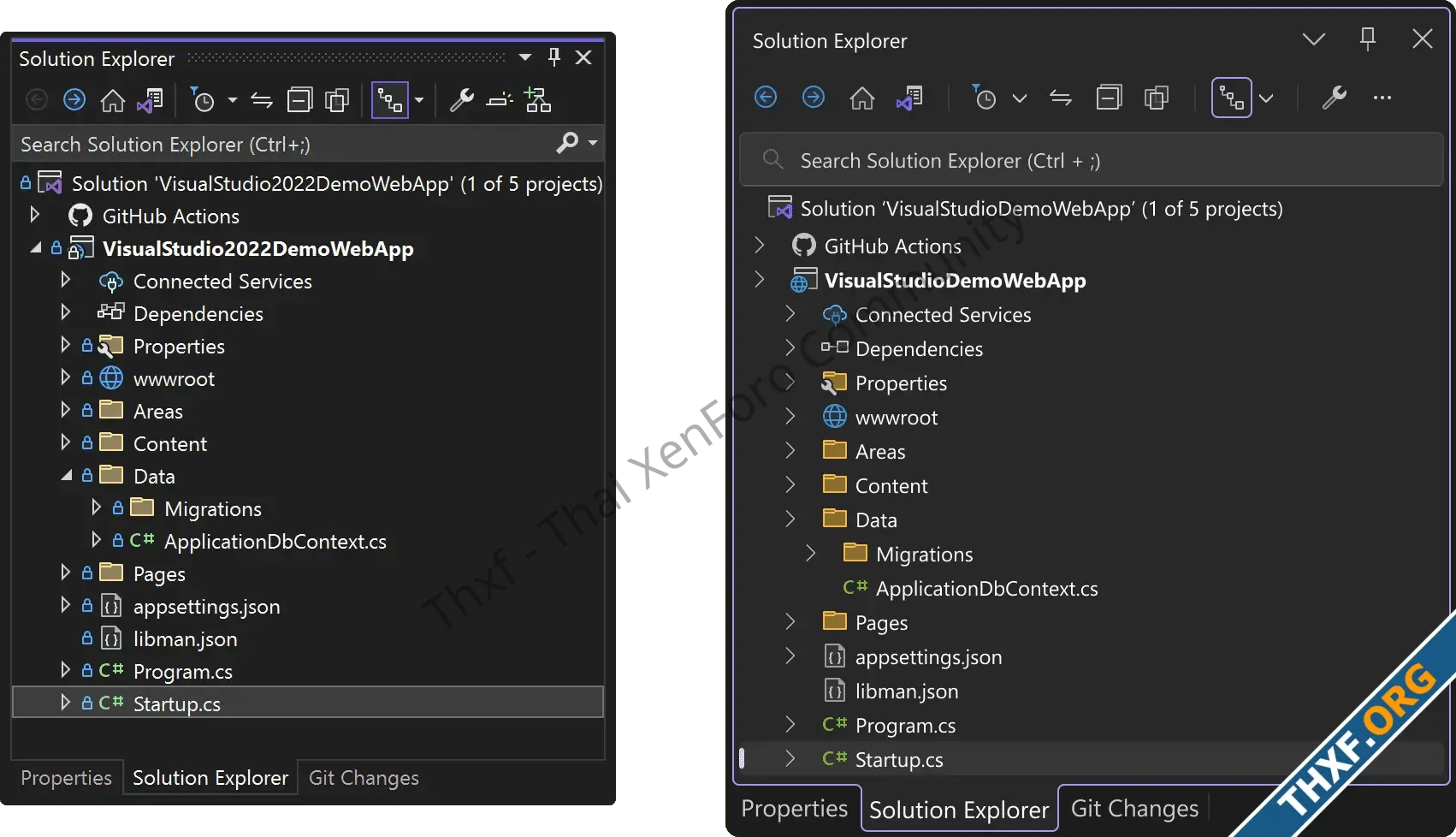Open pending changes filter chevron in right panel
This screenshot has width=1456, height=837.
1020,98
